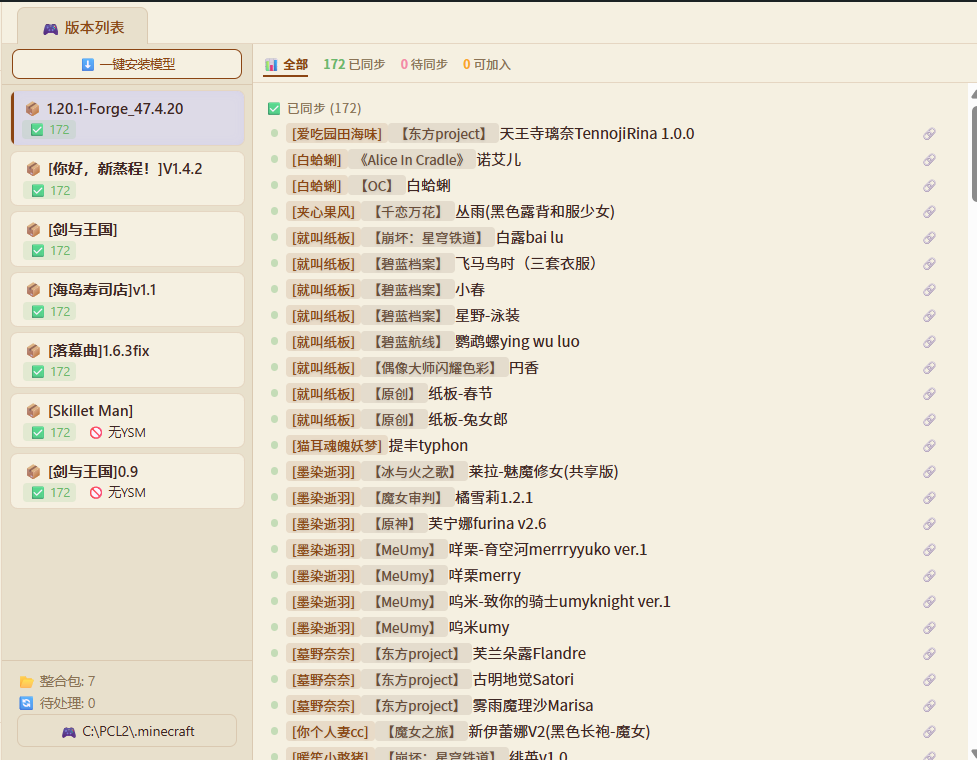Select the [你好，新蒸程！]V1.4.2 modpack
This screenshot has width=977, height=760.
point(128,178)
